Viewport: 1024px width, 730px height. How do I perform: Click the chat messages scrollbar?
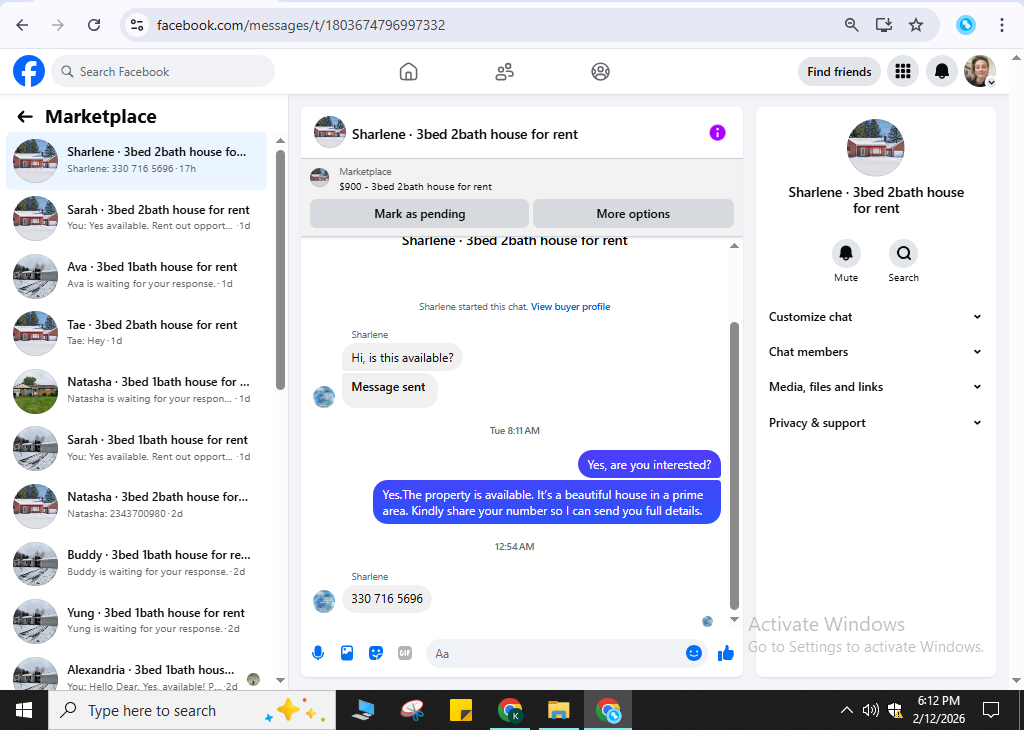734,466
